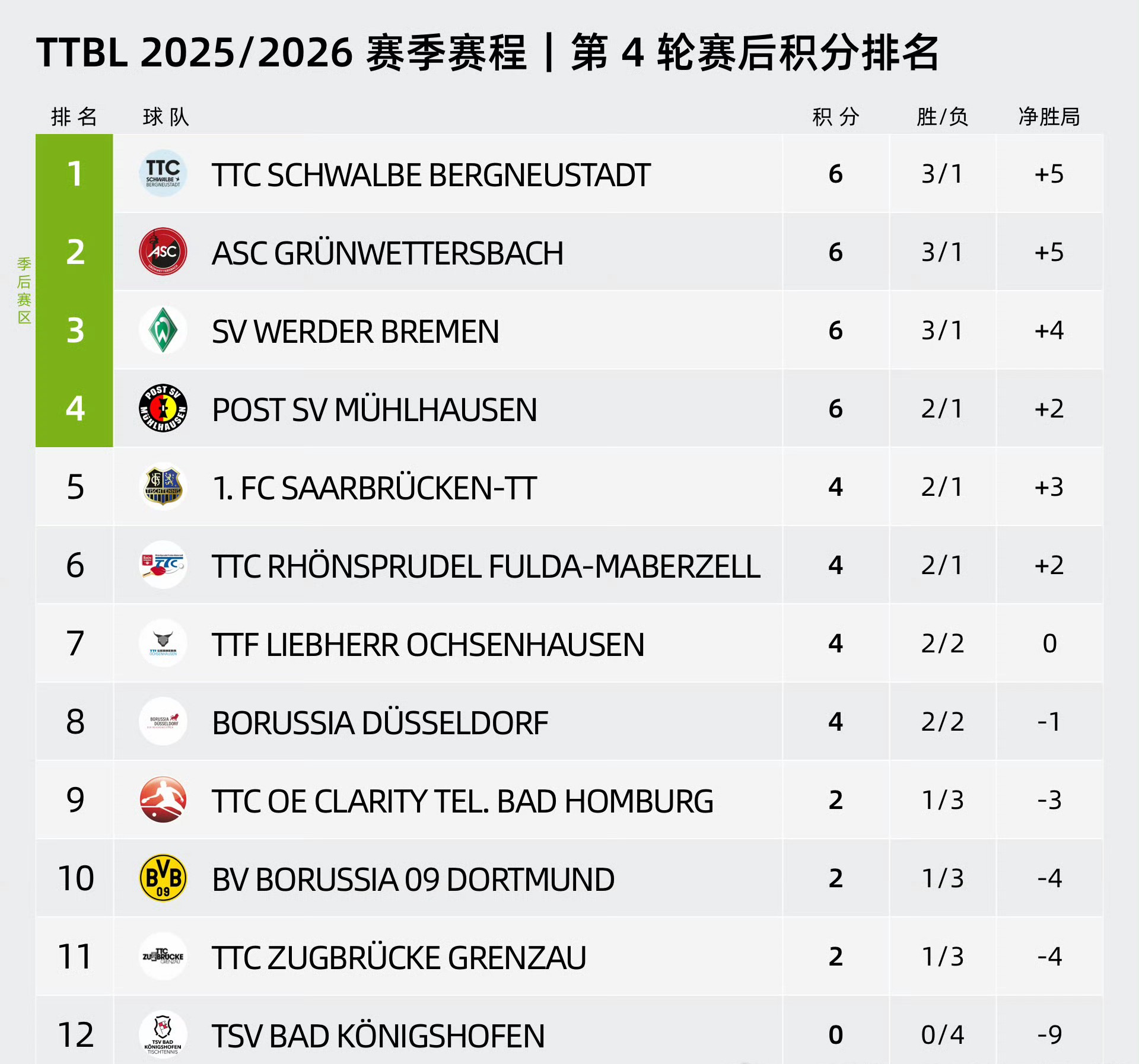Click the 排名 column header
Image resolution: width=1139 pixels, height=1064 pixels.
74,117
